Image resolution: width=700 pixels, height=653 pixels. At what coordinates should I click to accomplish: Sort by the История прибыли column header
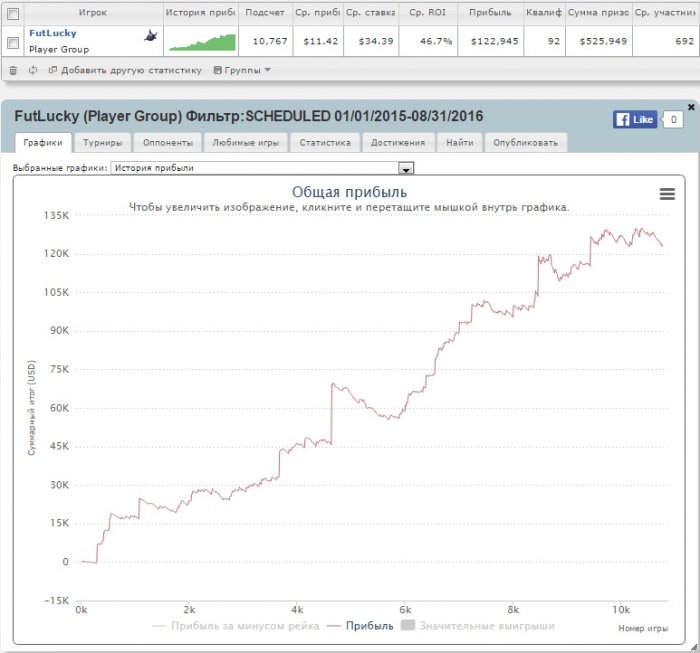pos(201,12)
